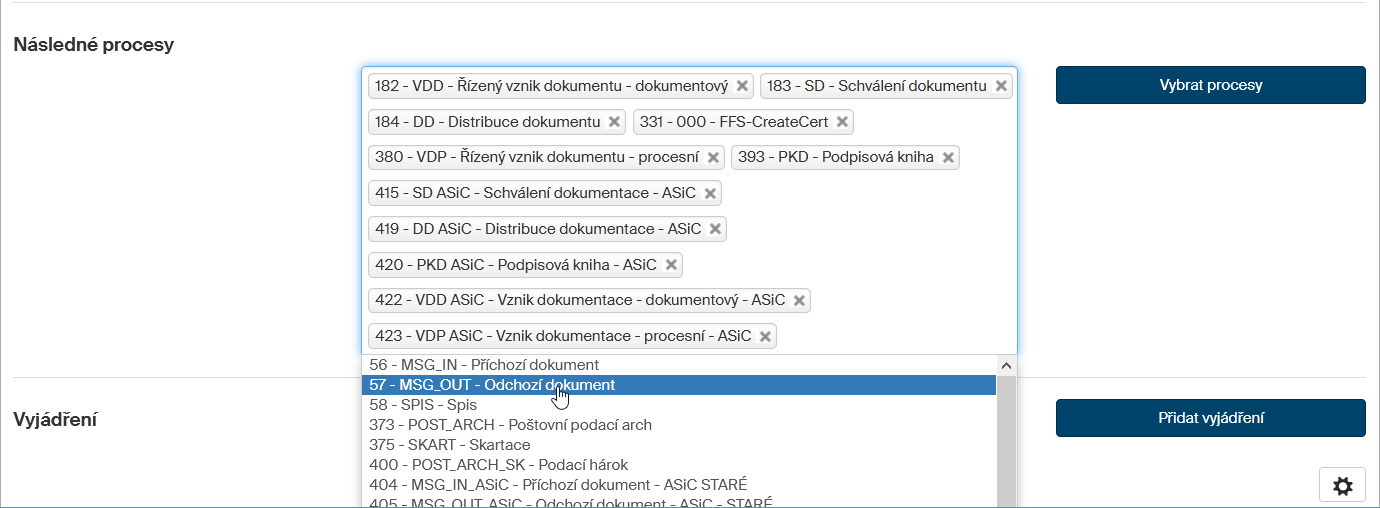Open settings with the gear icon

coord(1342,486)
